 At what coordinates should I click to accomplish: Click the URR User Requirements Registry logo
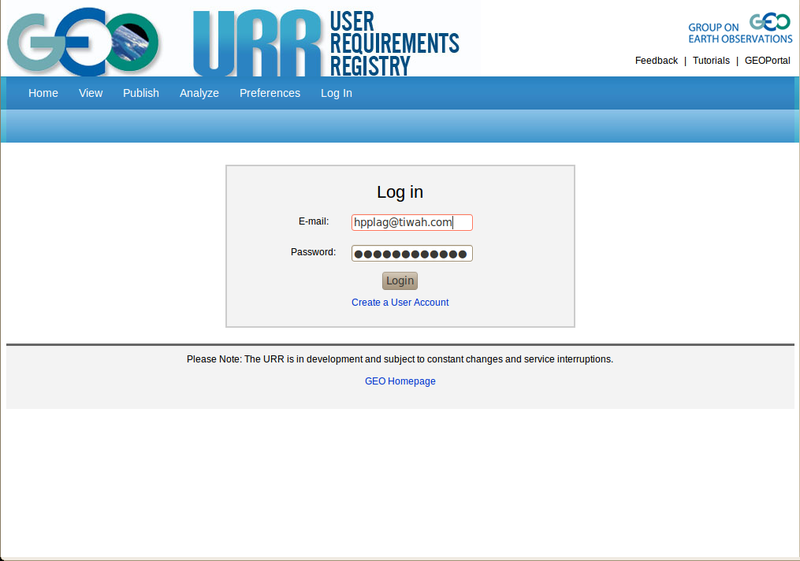[325, 42]
